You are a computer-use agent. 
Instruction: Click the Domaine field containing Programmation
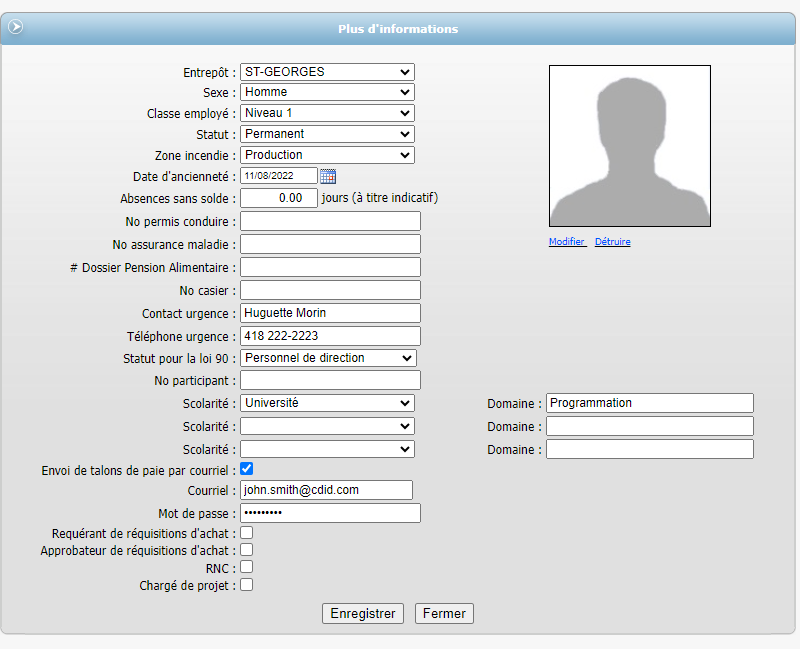click(650, 403)
